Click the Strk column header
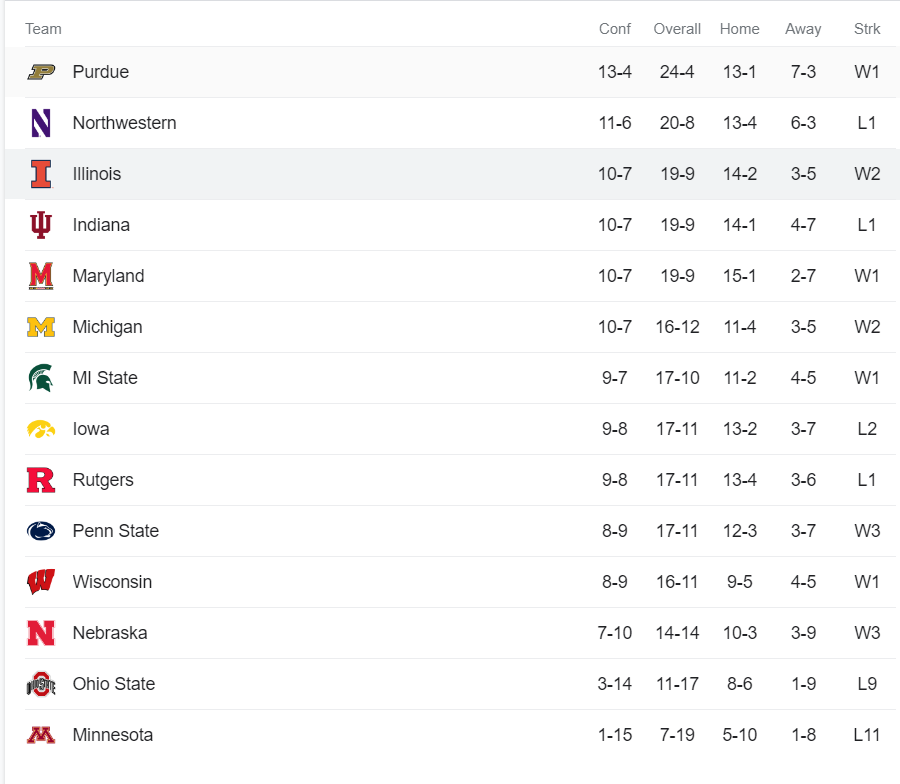 pyautogui.click(x=867, y=29)
